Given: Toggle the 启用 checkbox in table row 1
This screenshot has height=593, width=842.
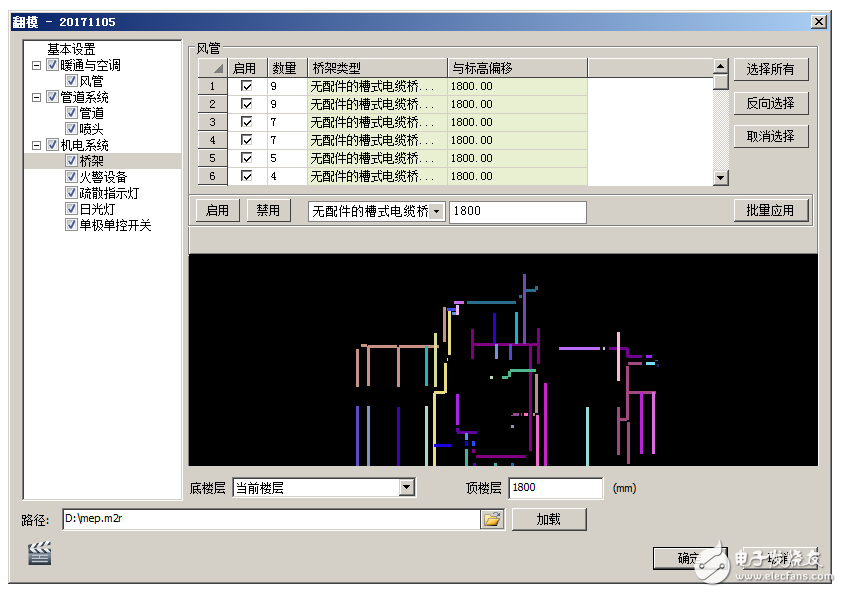Looking at the screenshot, I should coord(246,86).
